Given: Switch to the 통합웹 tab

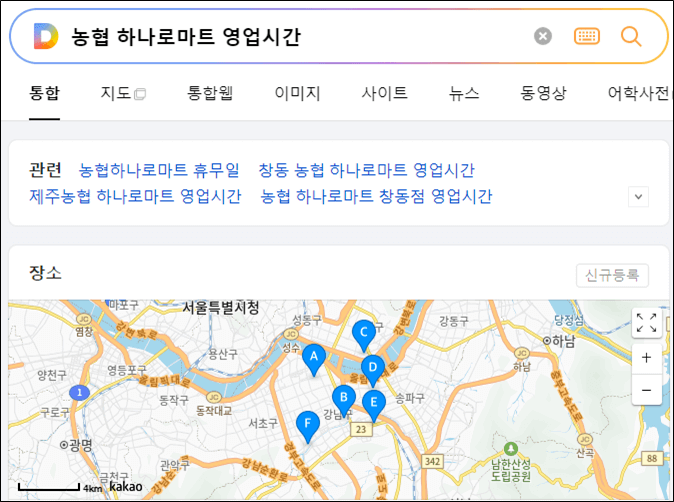Looking at the screenshot, I should click(x=210, y=93).
